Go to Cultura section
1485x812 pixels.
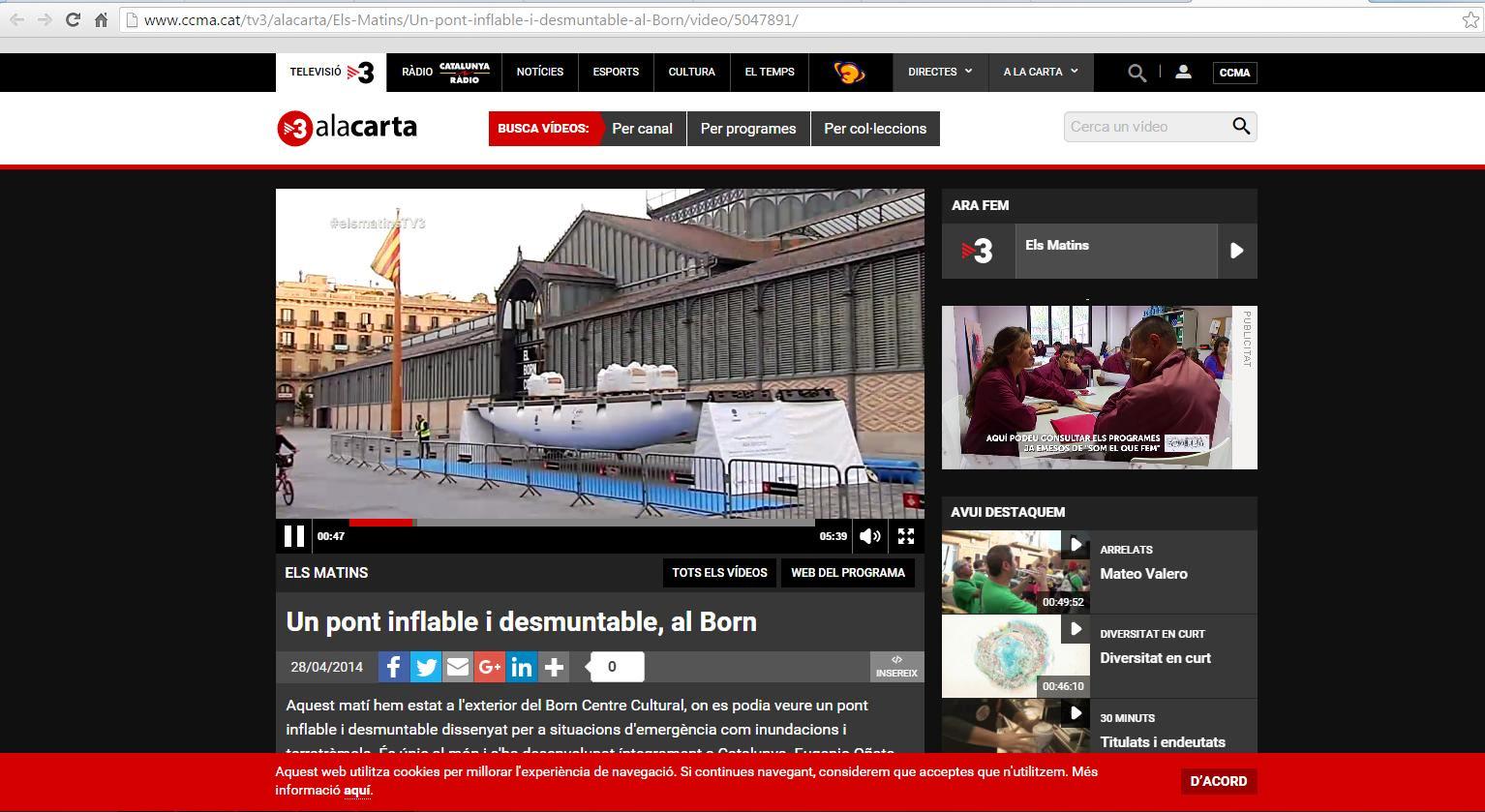click(x=691, y=73)
